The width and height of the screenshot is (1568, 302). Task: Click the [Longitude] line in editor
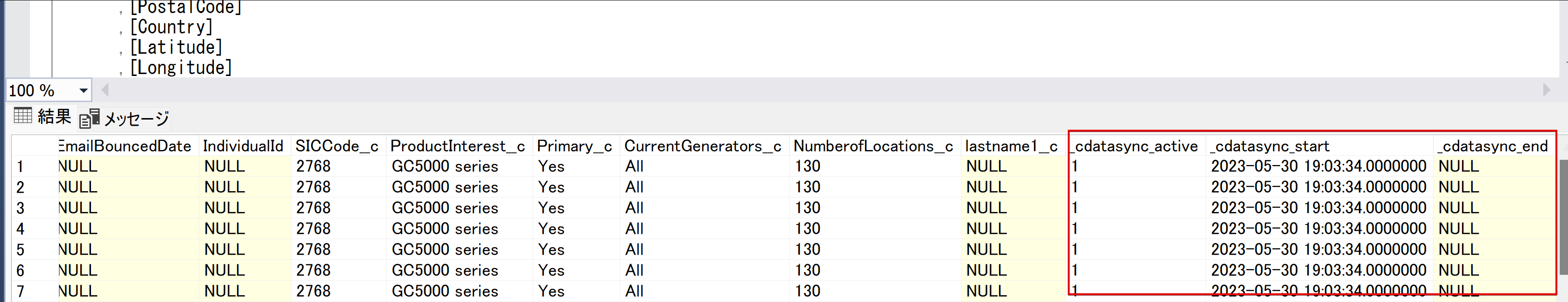pyautogui.click(x=181, y=67)
